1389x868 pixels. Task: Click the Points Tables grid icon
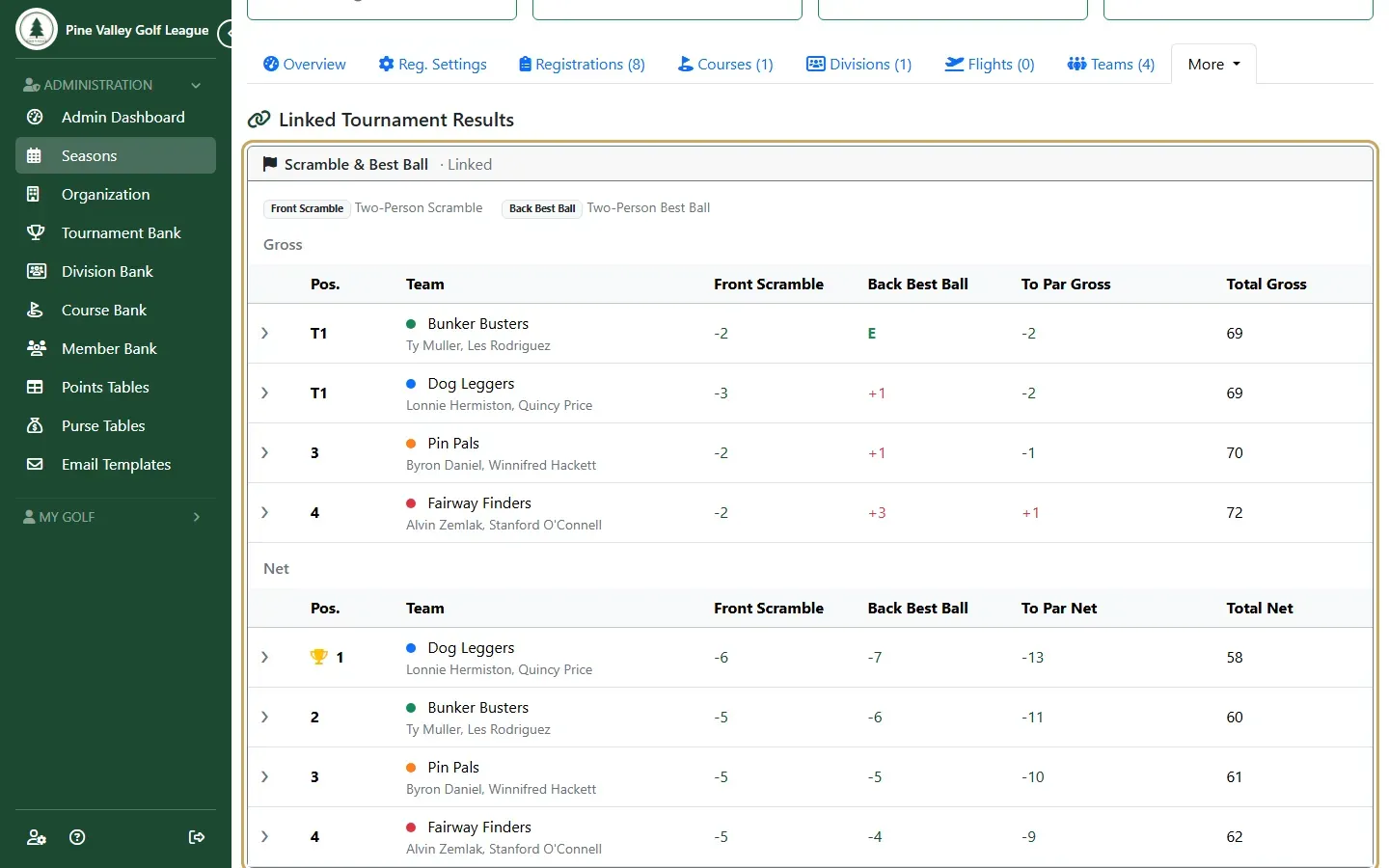pos(35,387)
